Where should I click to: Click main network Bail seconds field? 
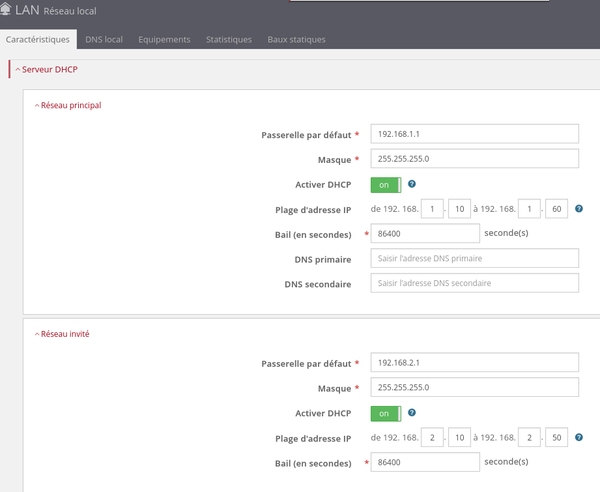coord(424,233)
